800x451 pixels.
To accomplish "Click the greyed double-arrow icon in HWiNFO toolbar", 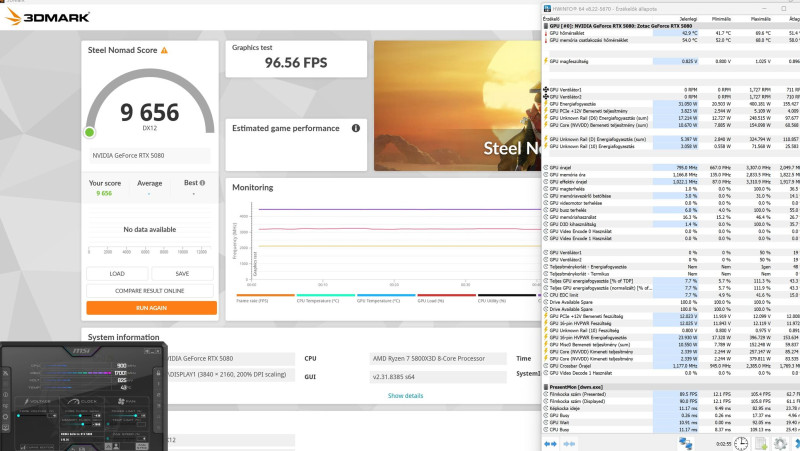I will coord(569,444).
